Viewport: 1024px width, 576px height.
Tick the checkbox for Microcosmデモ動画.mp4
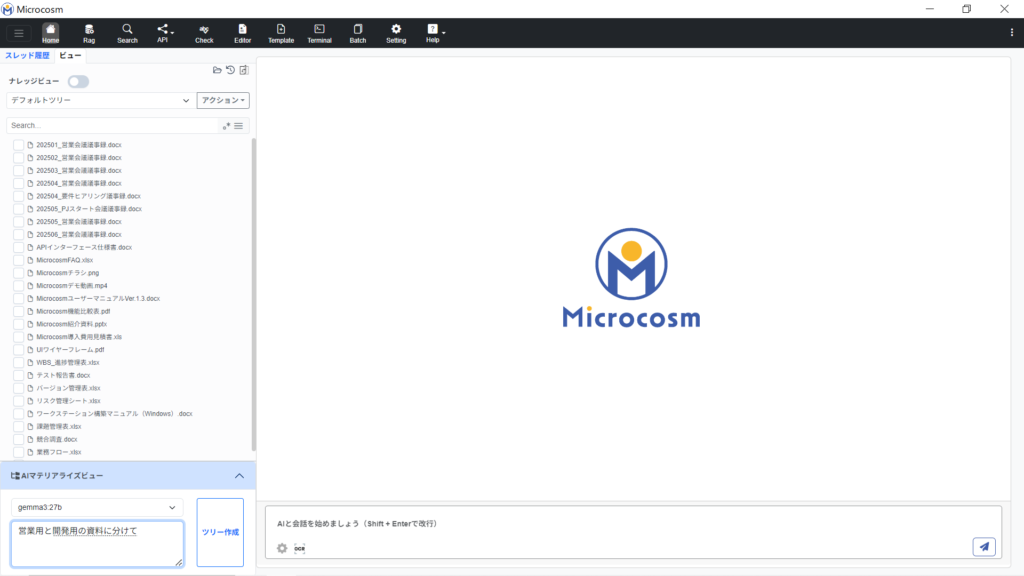(18, 285)
